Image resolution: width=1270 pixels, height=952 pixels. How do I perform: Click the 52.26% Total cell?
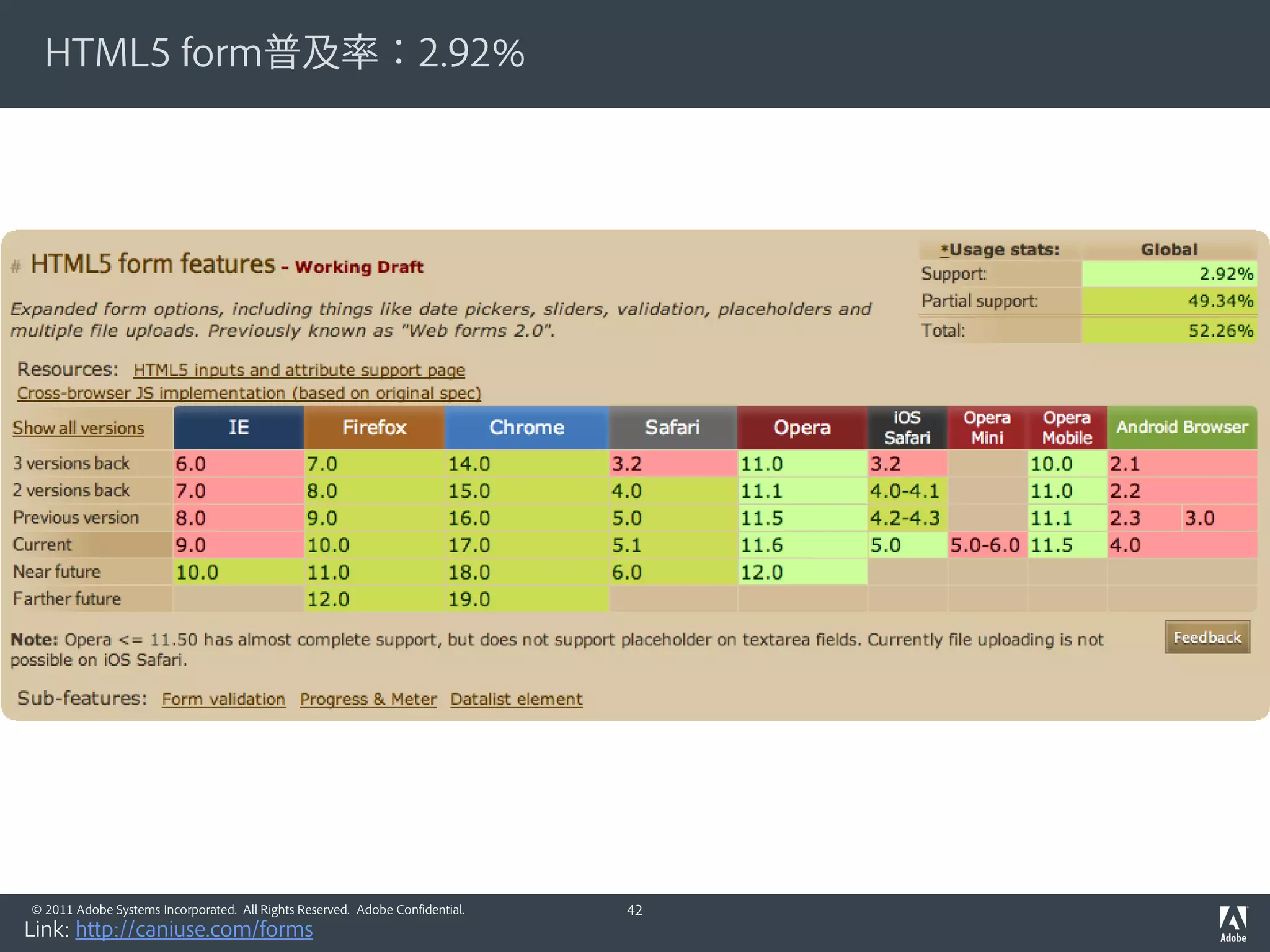pos(1170,331)
